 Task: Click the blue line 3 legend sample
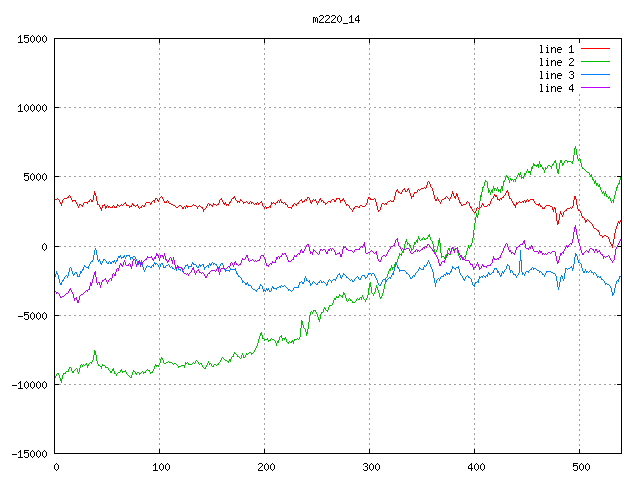(595, 75)
